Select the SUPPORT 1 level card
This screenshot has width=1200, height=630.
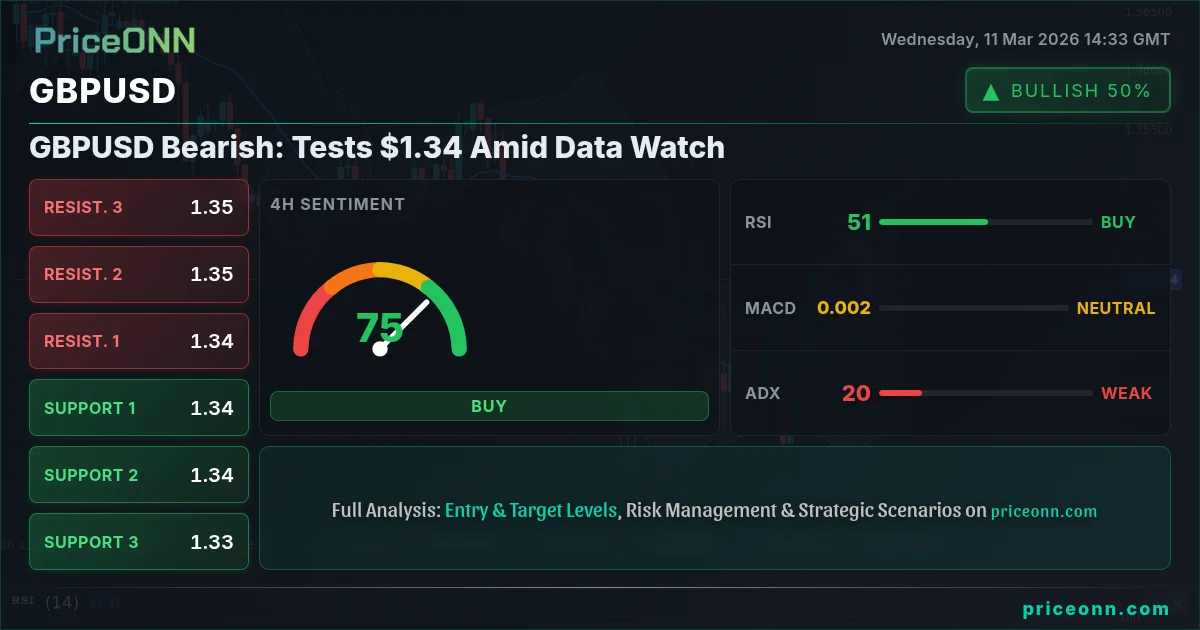pos(139,408)
